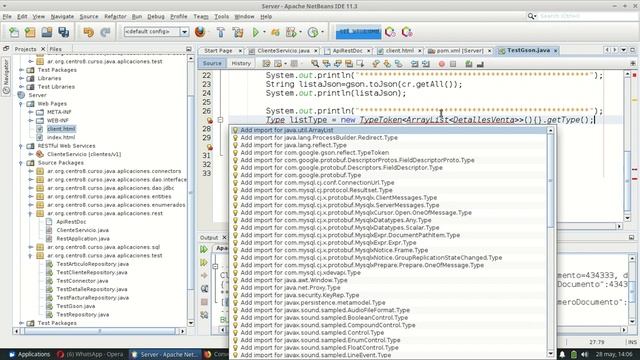Open the Run Project dropdown arrow
This screenshot has height=360, width=640.
pyautogui.click(x=264, y=32)
